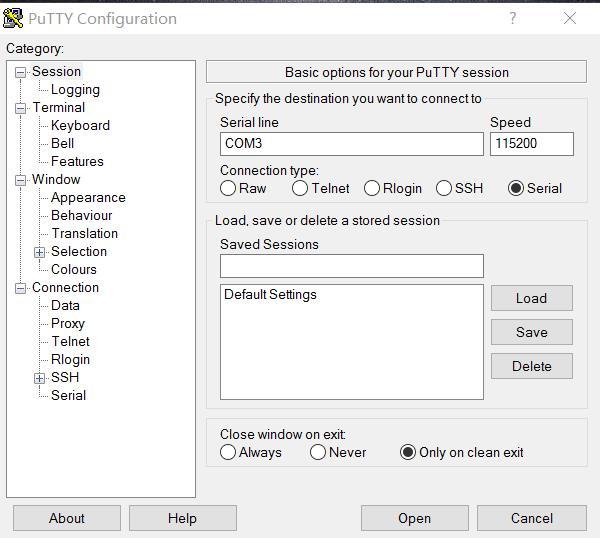This screenshot has height=538, width=600.
Task: Click the Open button to connect
Action: pyautogui.click(x=415, y=518)
